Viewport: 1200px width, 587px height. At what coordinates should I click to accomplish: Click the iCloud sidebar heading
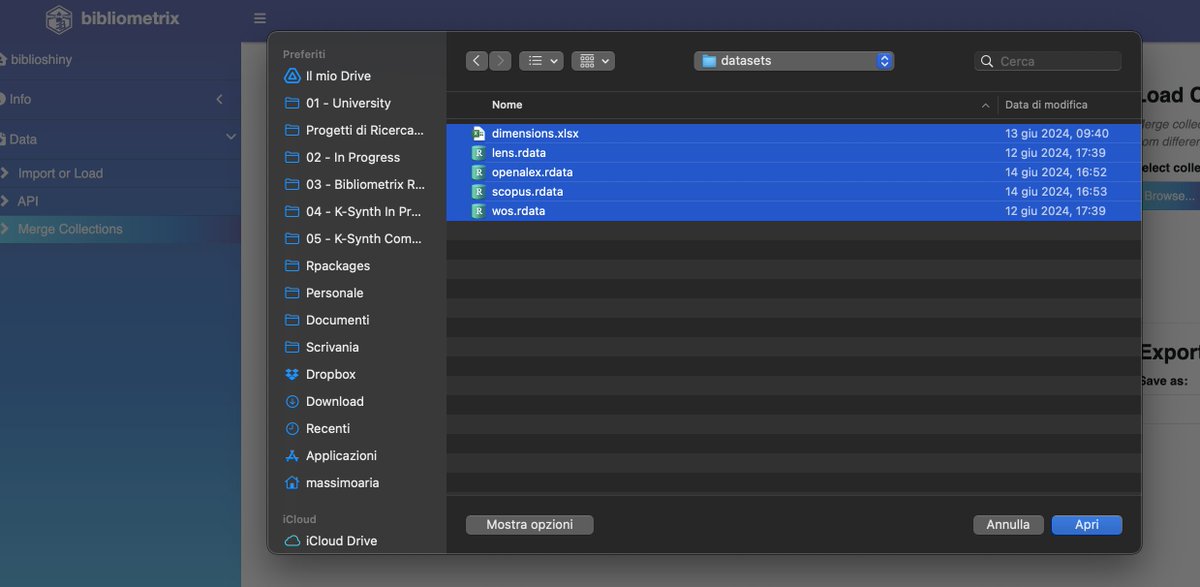coord(299,519)
